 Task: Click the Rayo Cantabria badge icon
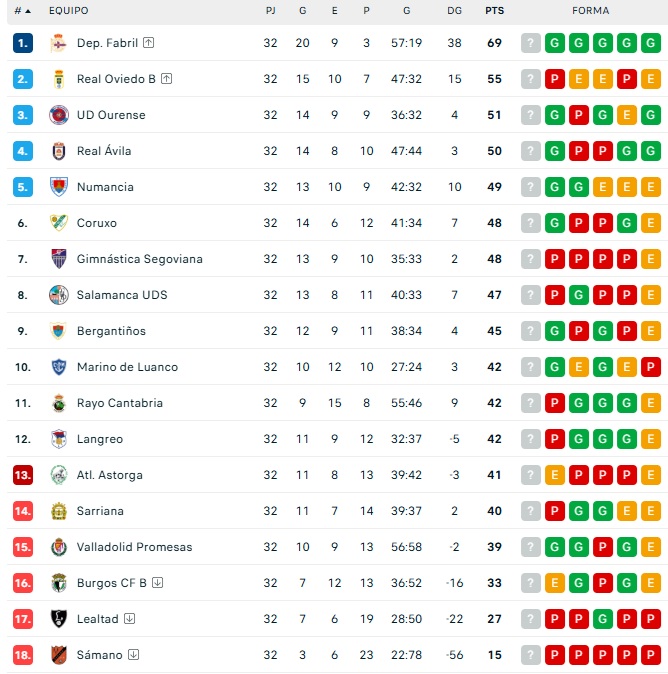59,403
